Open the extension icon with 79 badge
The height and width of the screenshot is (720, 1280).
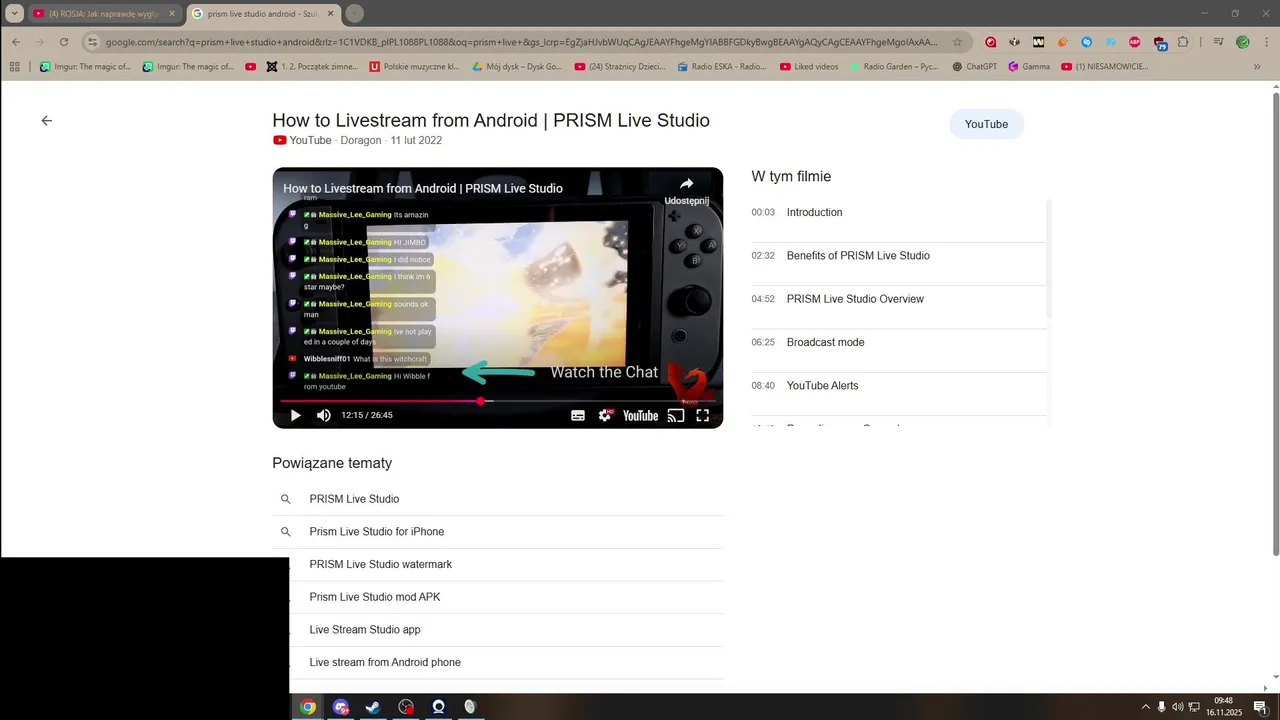[1160, 43]
